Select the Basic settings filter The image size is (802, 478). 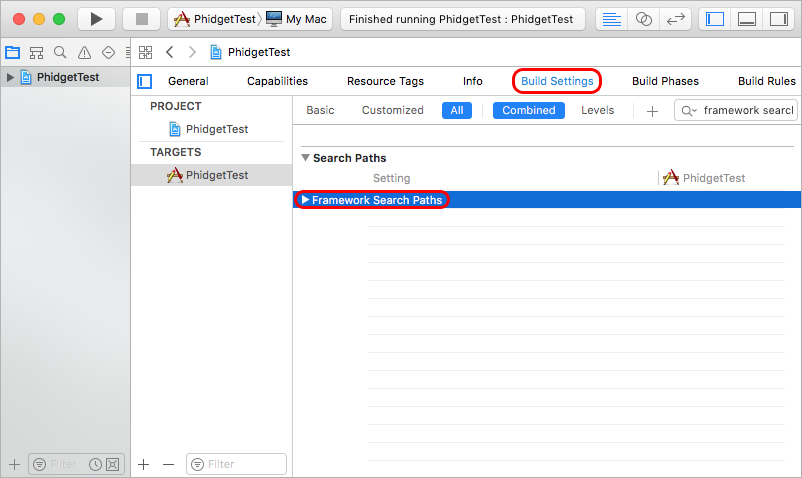320,110
